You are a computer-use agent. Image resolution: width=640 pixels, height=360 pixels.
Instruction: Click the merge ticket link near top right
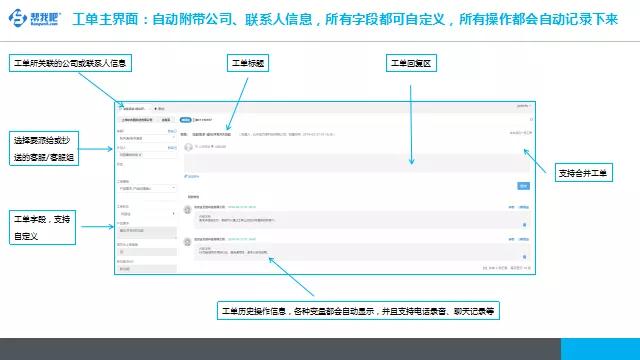click(521, 133)
